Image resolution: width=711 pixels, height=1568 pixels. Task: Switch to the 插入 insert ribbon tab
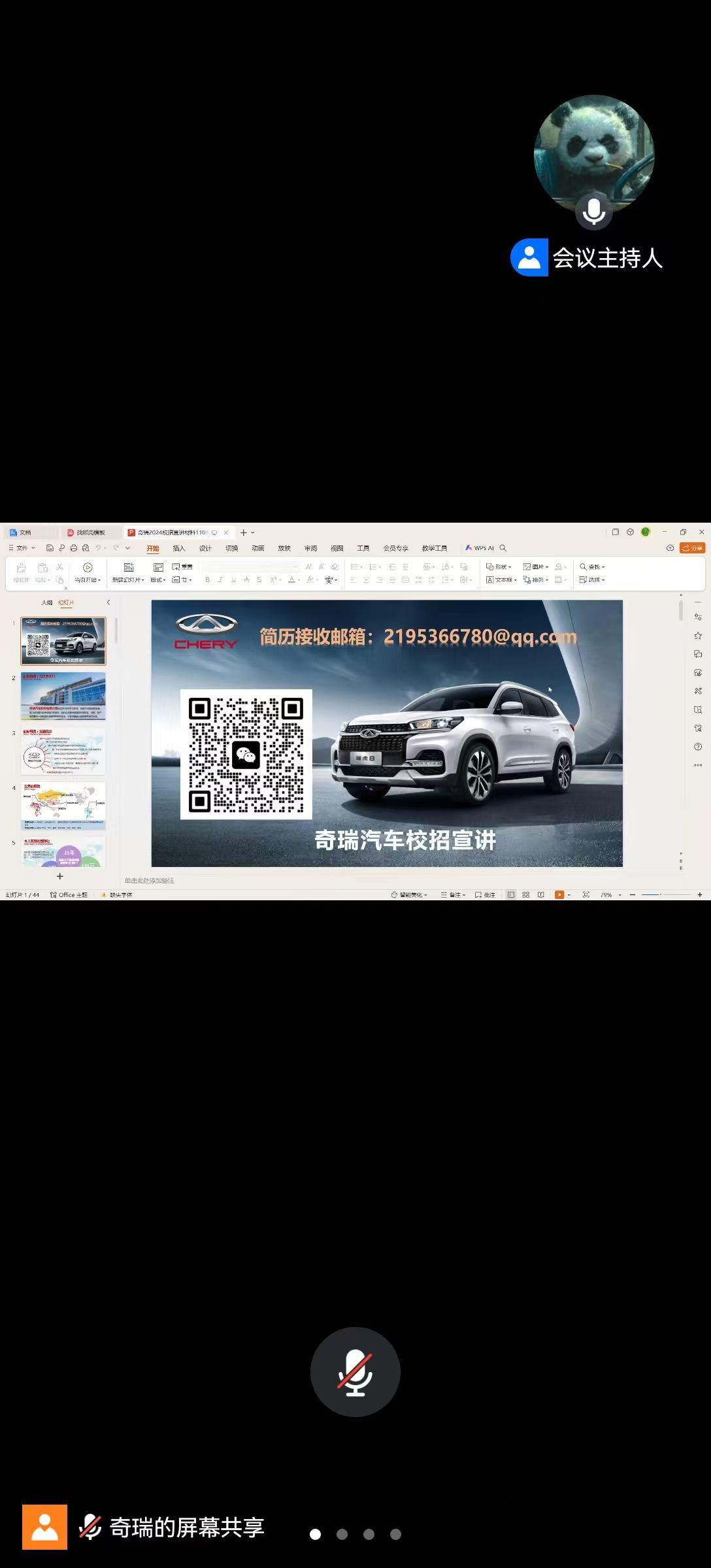tap(179, 549)
